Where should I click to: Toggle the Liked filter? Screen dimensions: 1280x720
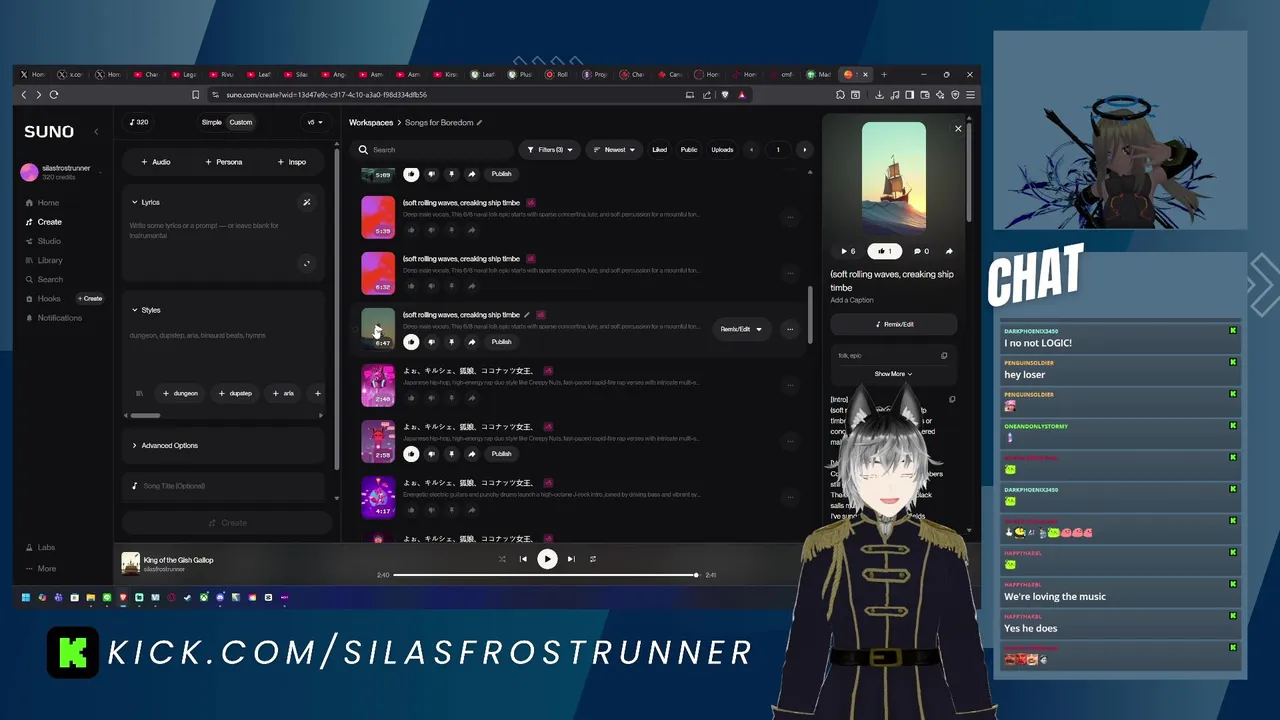coord(659,150)
